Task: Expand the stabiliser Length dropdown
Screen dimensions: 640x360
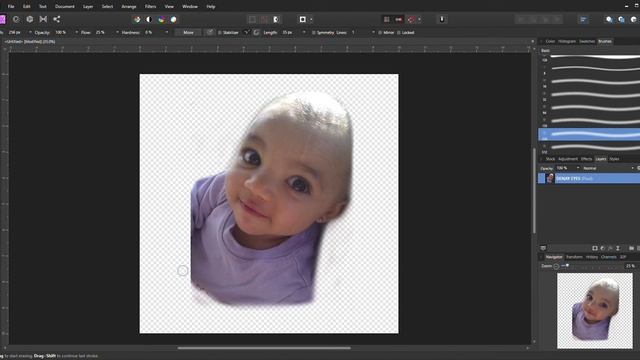Action: [x=303, y=32]
